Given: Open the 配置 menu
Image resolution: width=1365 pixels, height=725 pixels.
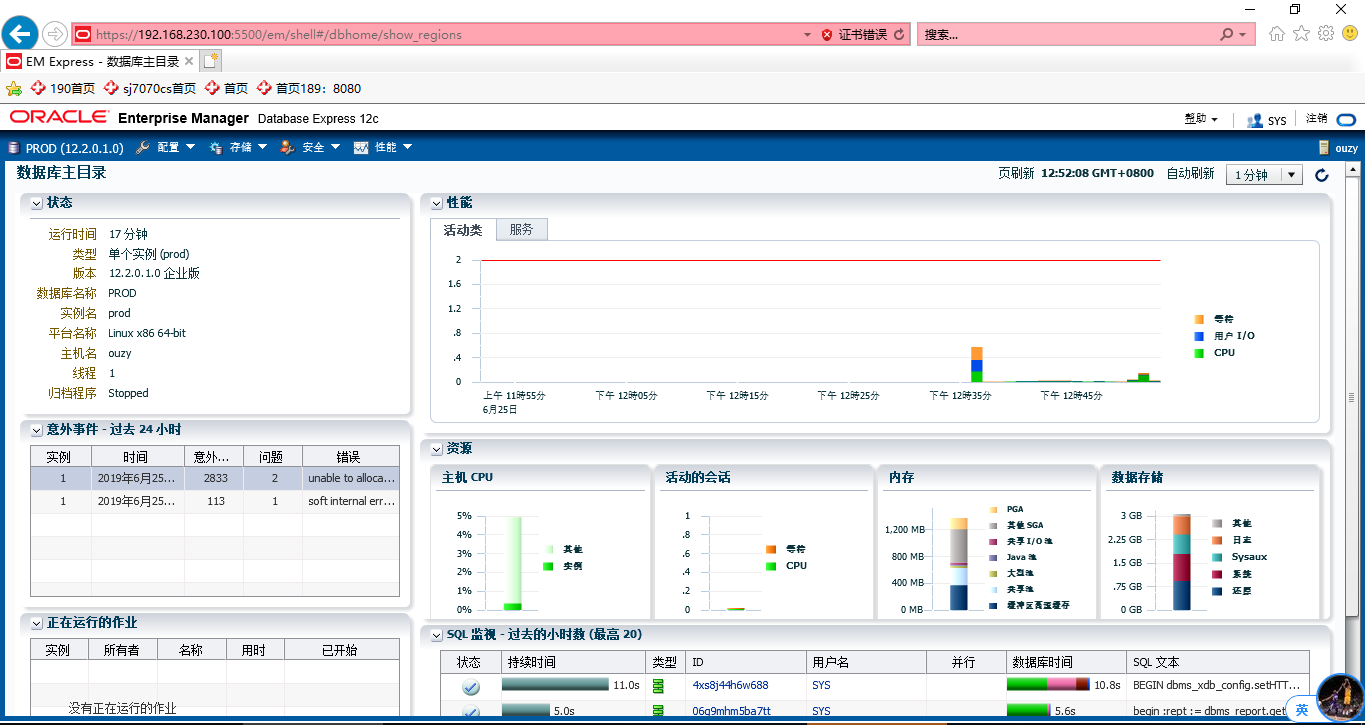Looking at the screenshot, I should (x=166, y=148).
